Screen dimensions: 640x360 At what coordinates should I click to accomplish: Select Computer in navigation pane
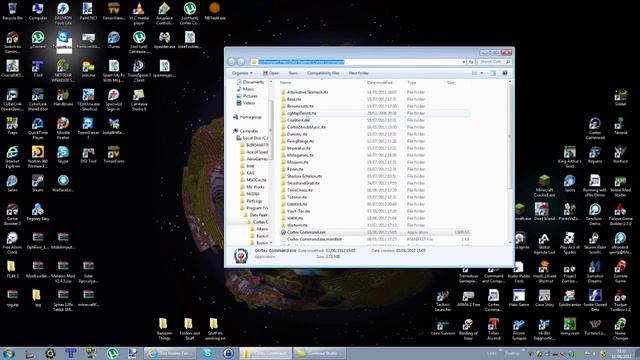pos(246,131)
